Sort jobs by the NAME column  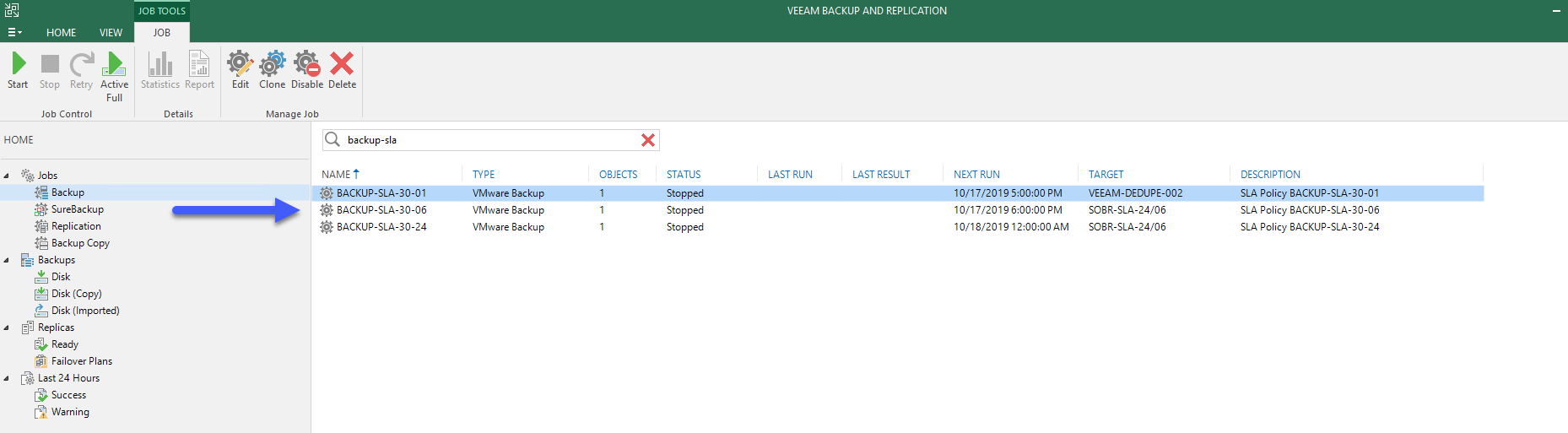[336, 175]
